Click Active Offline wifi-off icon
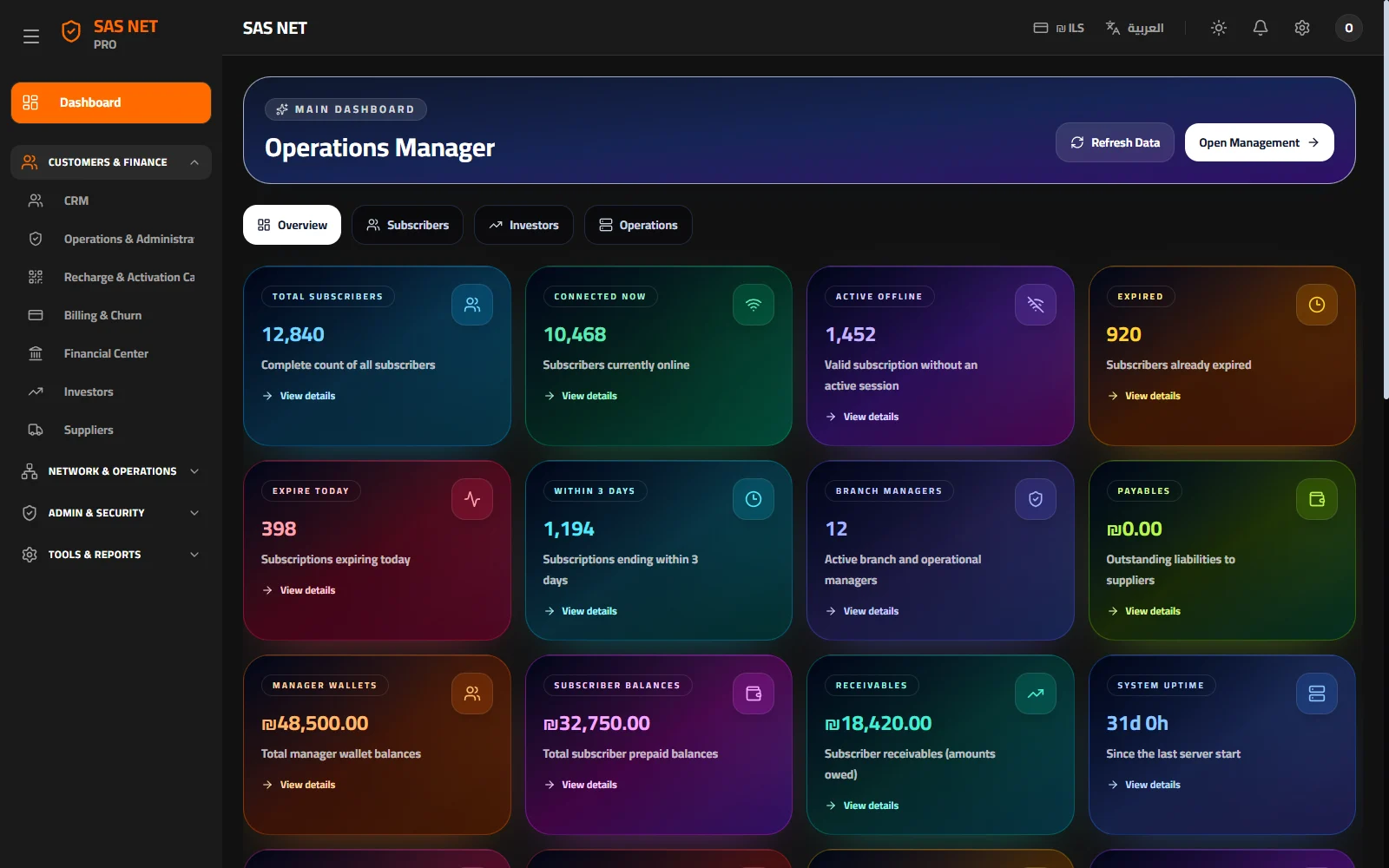 1036,305
